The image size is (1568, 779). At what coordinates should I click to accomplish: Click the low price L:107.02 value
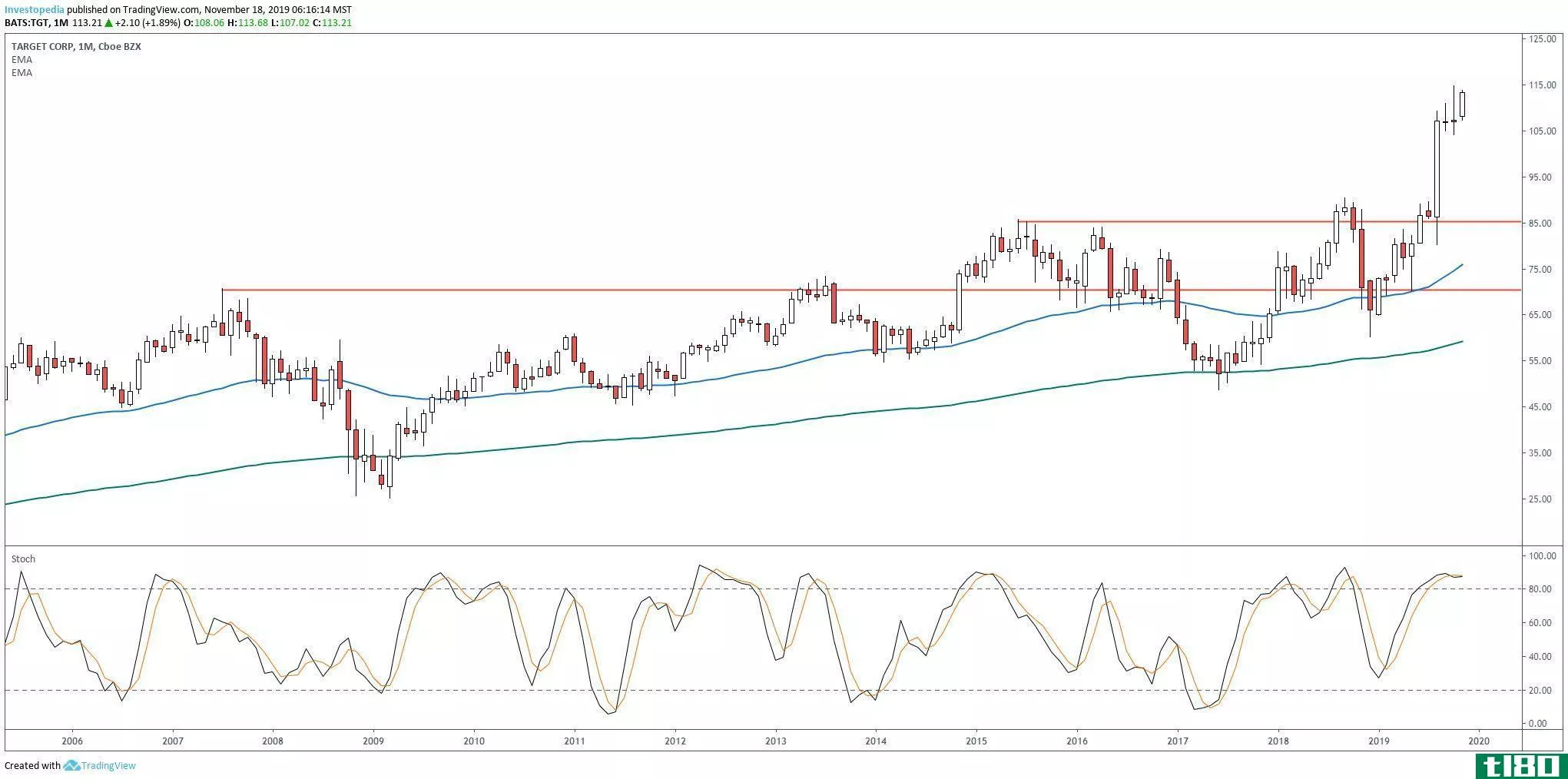[x=291, y=22]
